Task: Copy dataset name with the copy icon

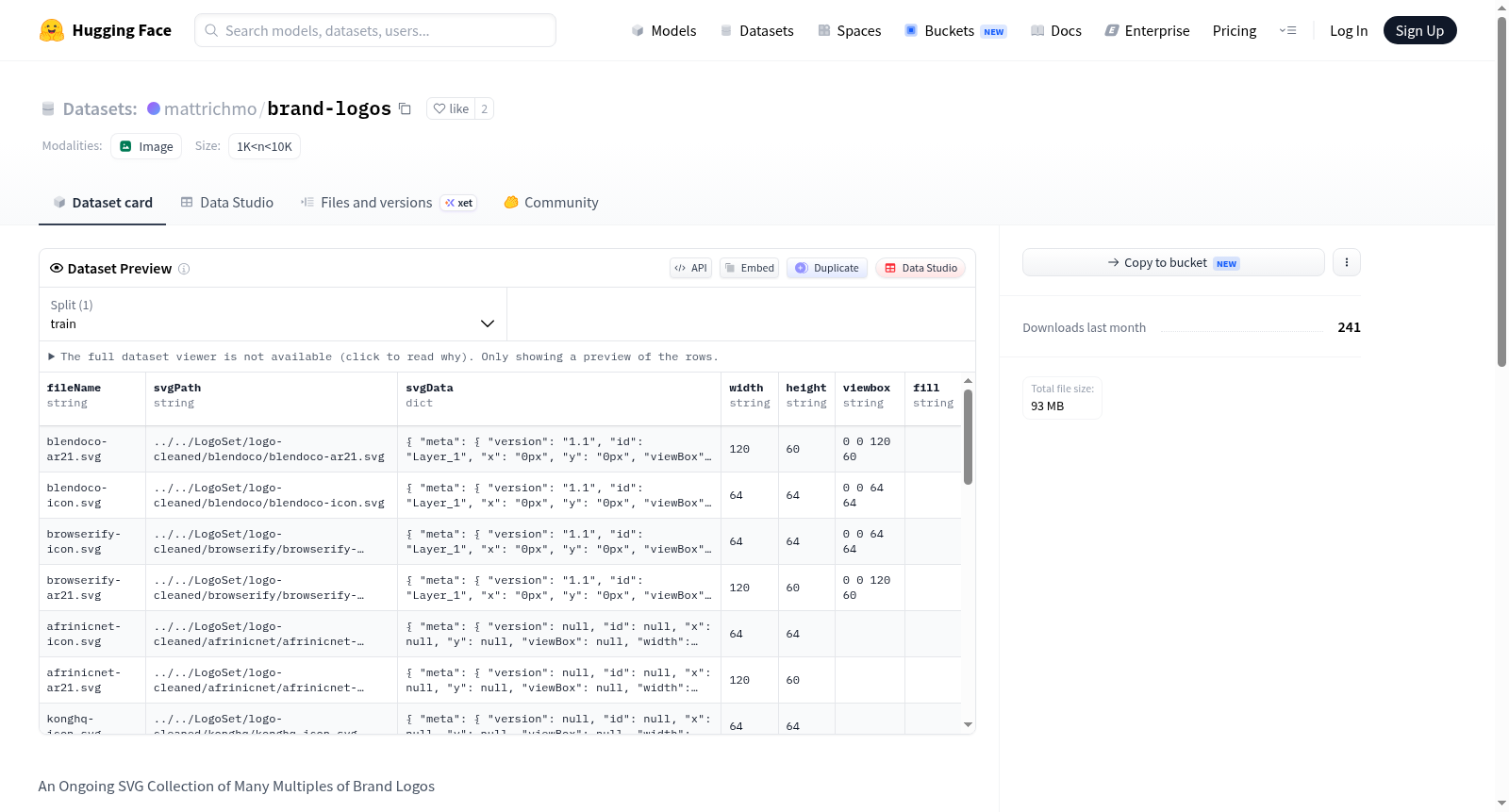Action: pos(405,108)
